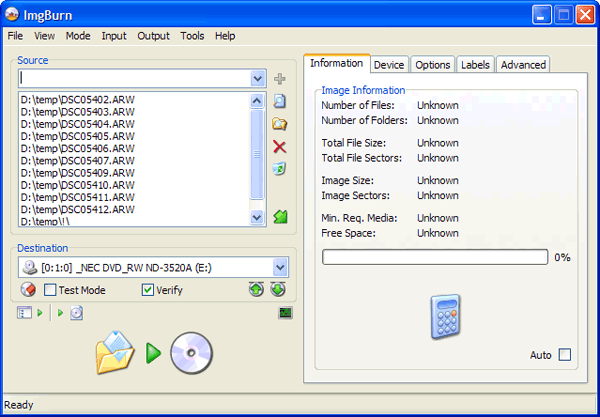This screenshot has height=417, width=600.
Task: Click the red X Remove item icon
Action: tap(280, 147)
